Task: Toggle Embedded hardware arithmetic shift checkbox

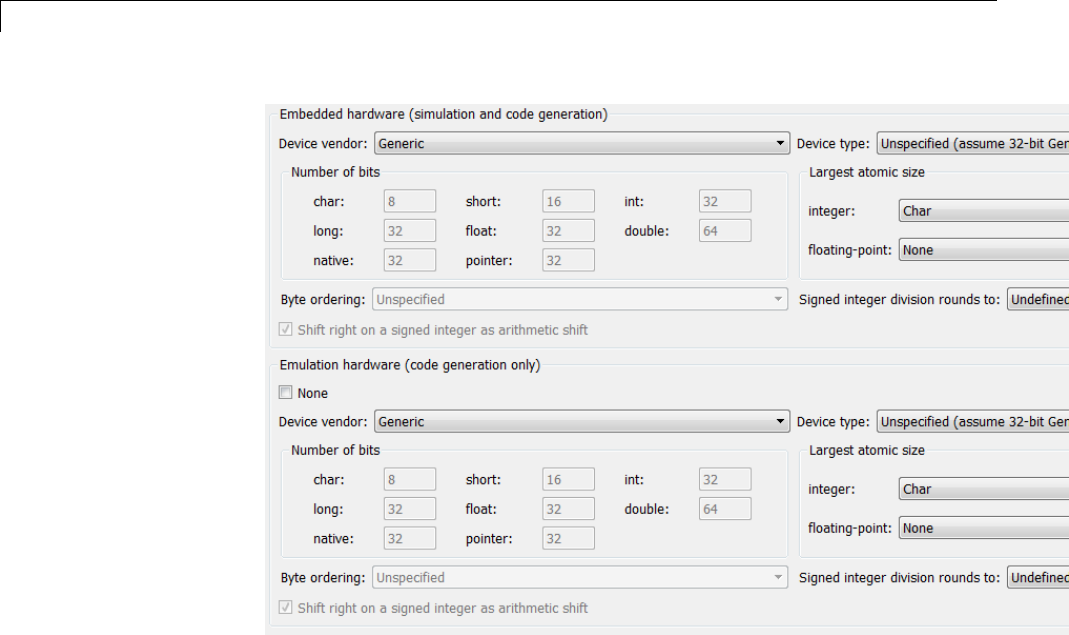Action: (286, 329)
